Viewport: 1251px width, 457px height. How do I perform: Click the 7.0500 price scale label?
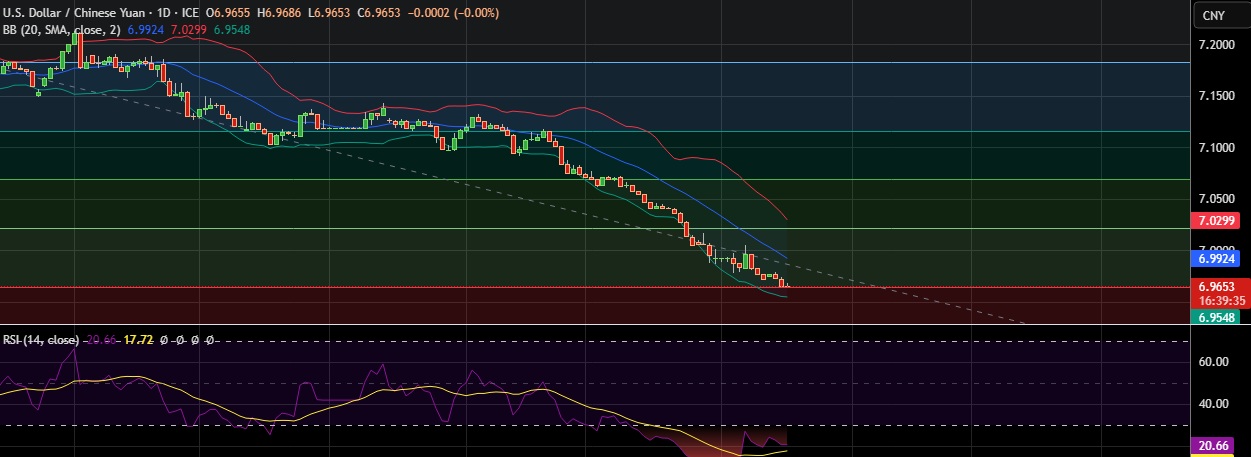[x=1218, y=198]
